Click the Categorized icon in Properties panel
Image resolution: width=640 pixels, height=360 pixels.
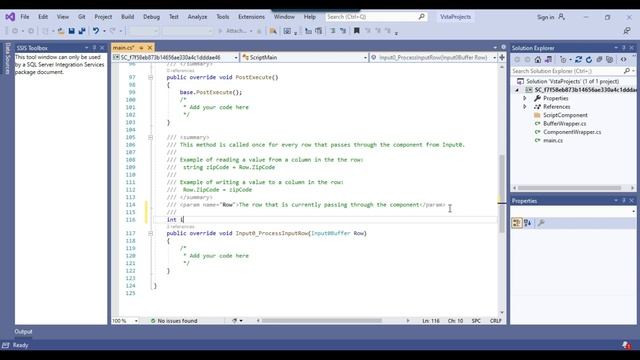click(517, 223)
